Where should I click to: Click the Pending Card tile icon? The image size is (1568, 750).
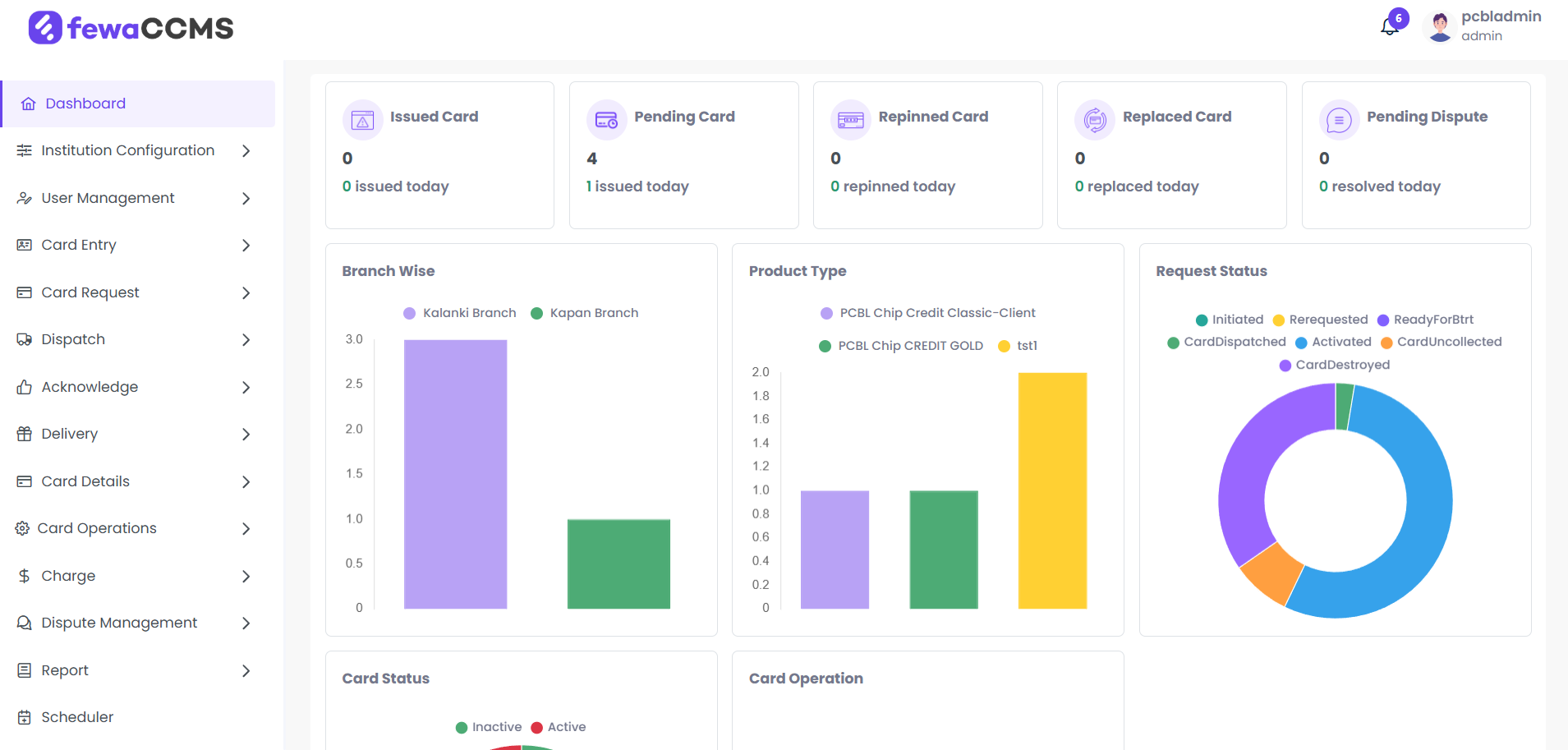606,120
